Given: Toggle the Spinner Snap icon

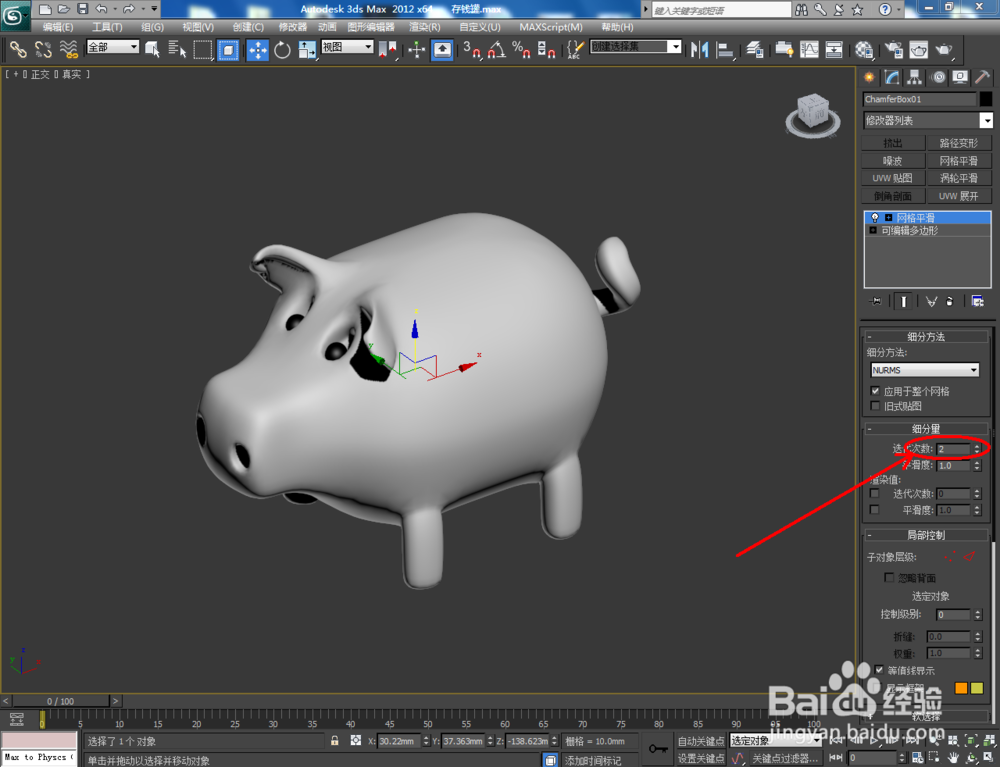Looking at the screenshot, I should [x=546, y=49].
